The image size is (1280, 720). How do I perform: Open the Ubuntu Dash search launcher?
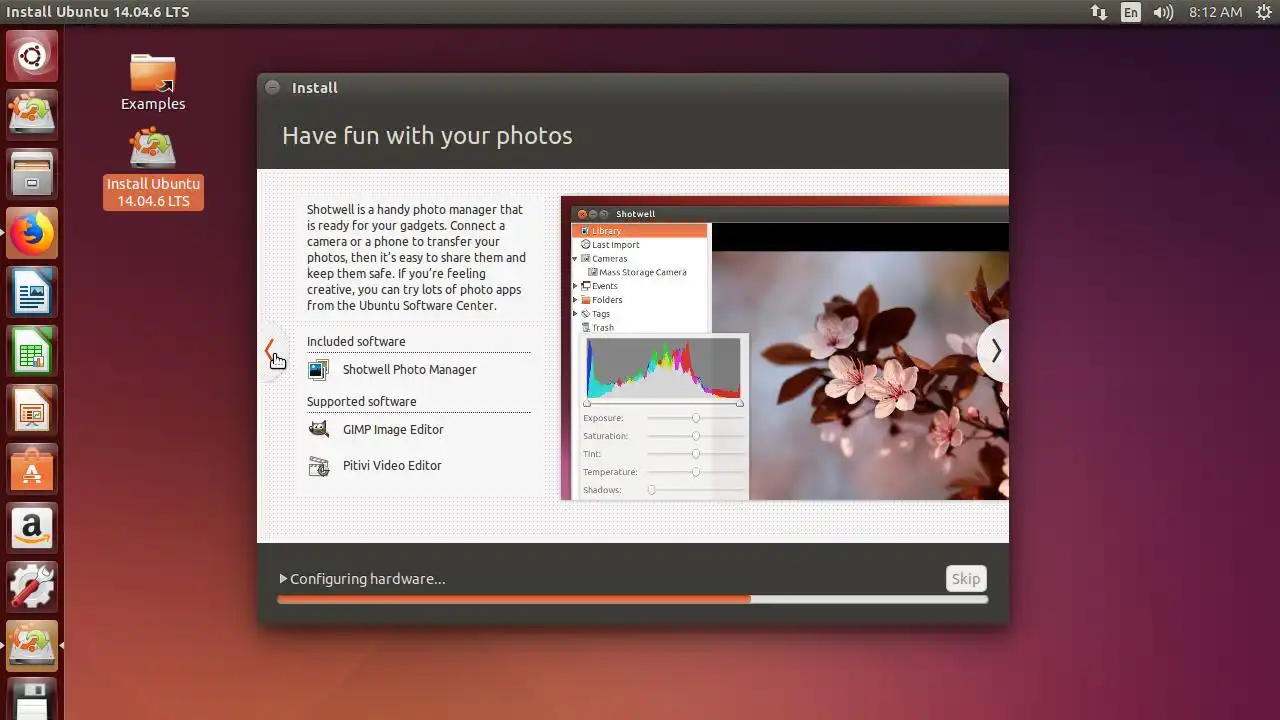(x=32, y=56)
